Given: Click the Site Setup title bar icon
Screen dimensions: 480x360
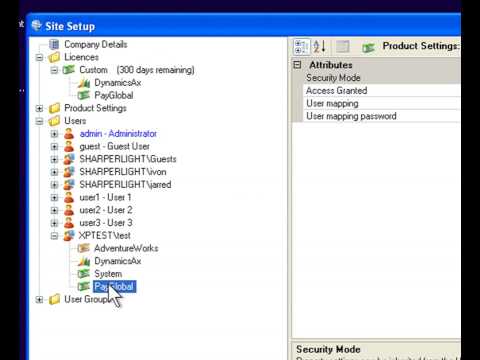Looking at the screenshot, I should pyautogui.click(x=36, y=25).
